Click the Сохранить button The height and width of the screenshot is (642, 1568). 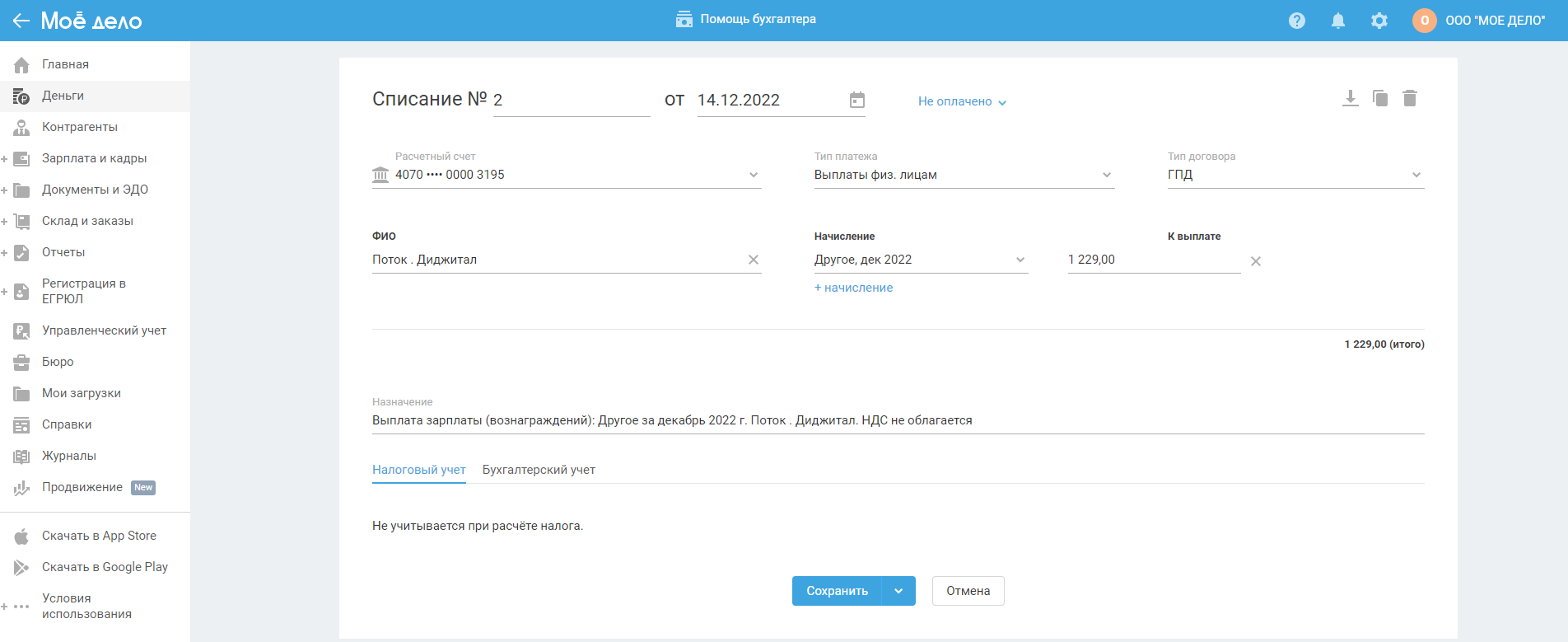(837, 591)
